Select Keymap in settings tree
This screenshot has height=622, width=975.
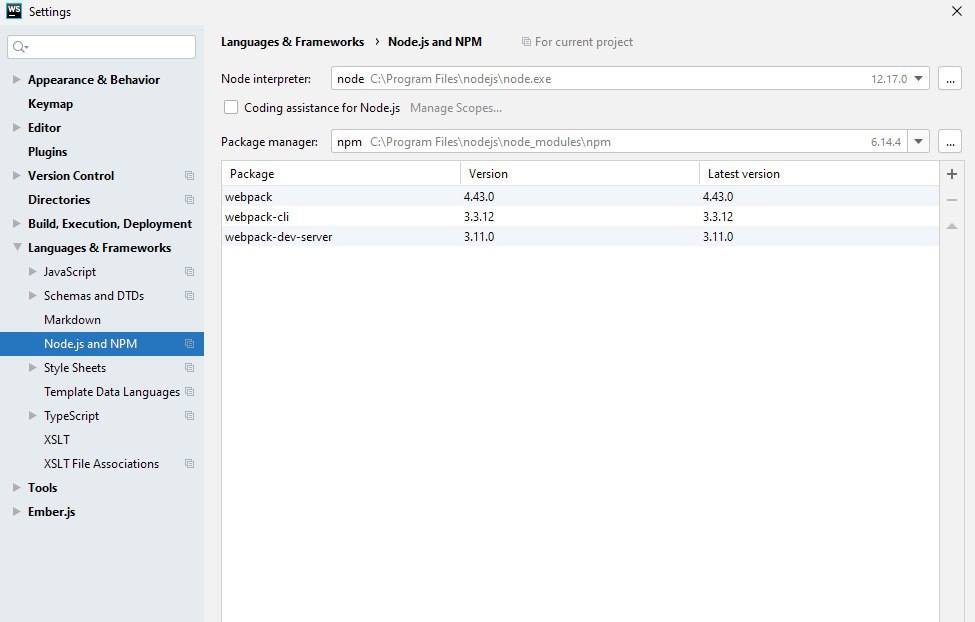point(50,104)
